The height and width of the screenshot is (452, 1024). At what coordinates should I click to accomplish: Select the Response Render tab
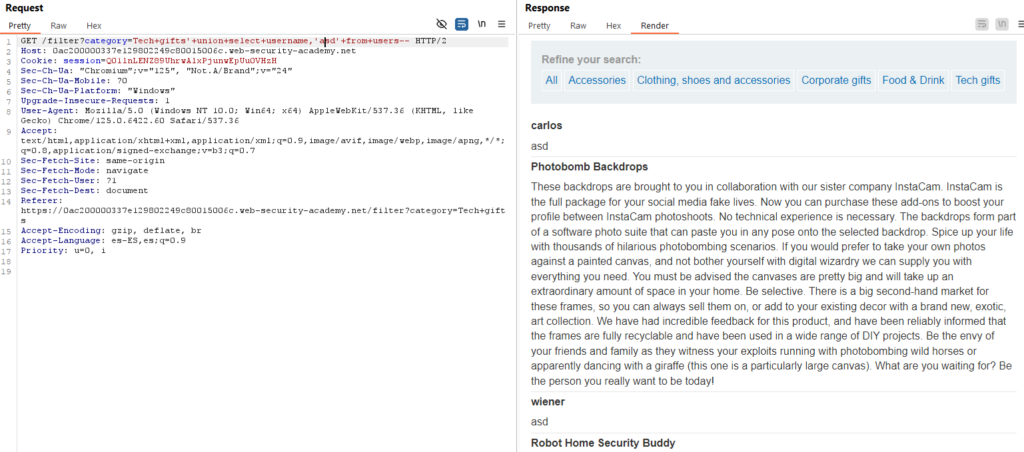point(654,26)
